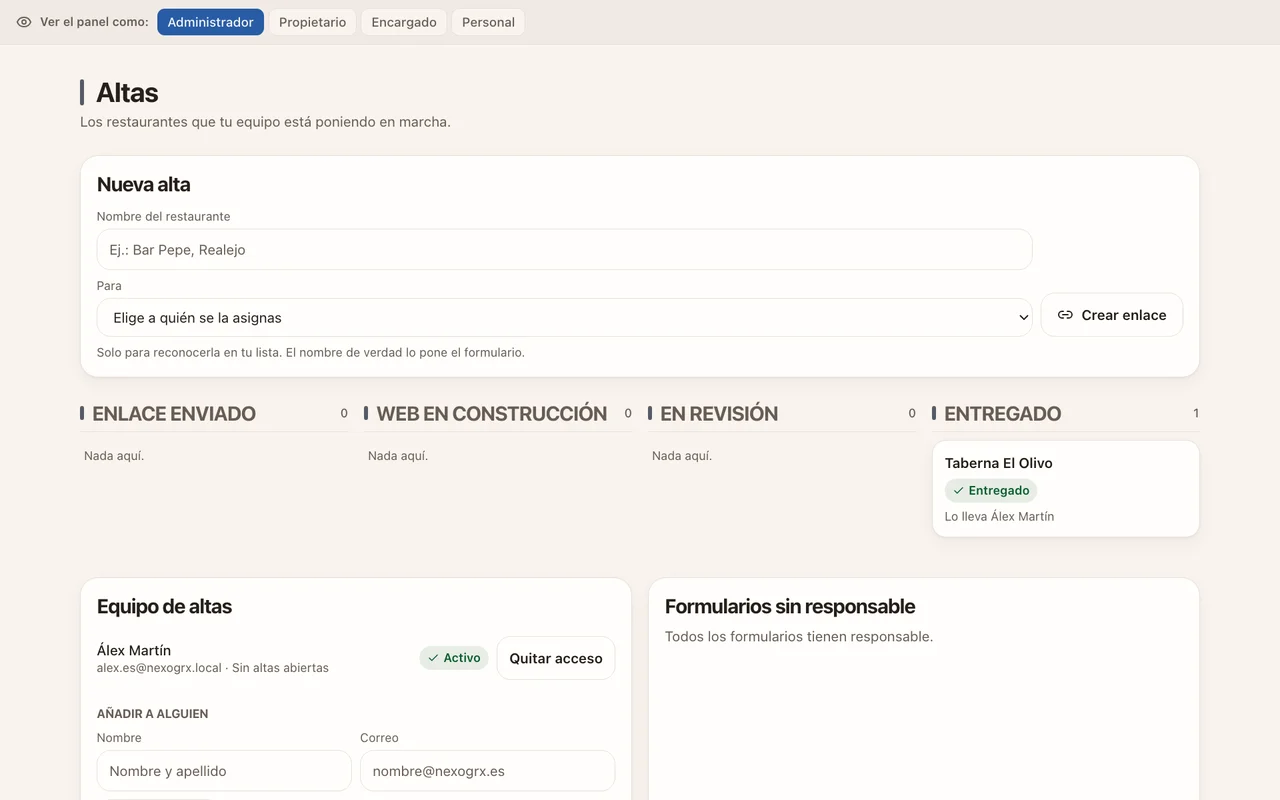
Task: Click the checkmark icon in the Entregado badge
Action: [958, 491]
